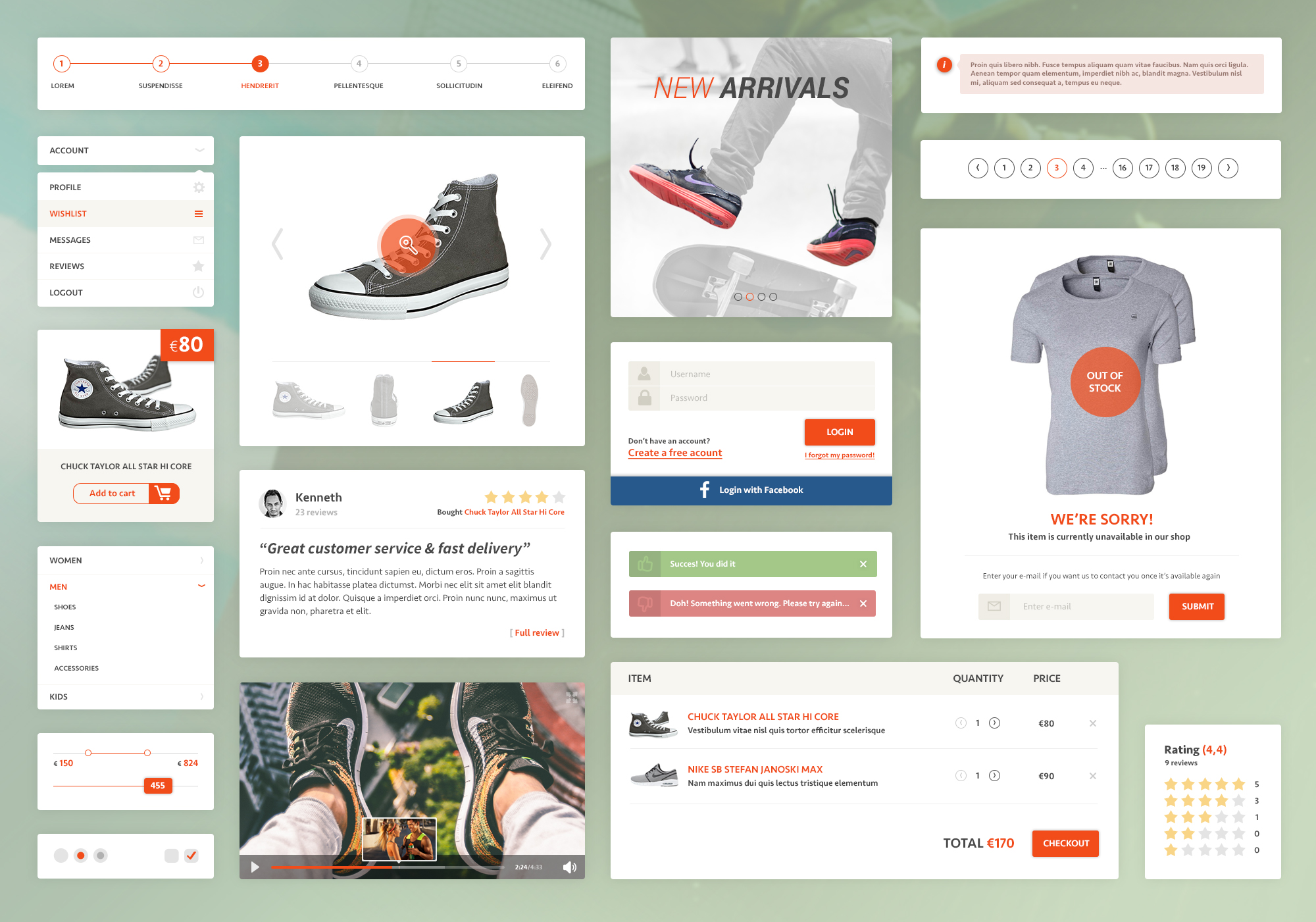
Task: Click I forgot my password link
Action: 839,457
